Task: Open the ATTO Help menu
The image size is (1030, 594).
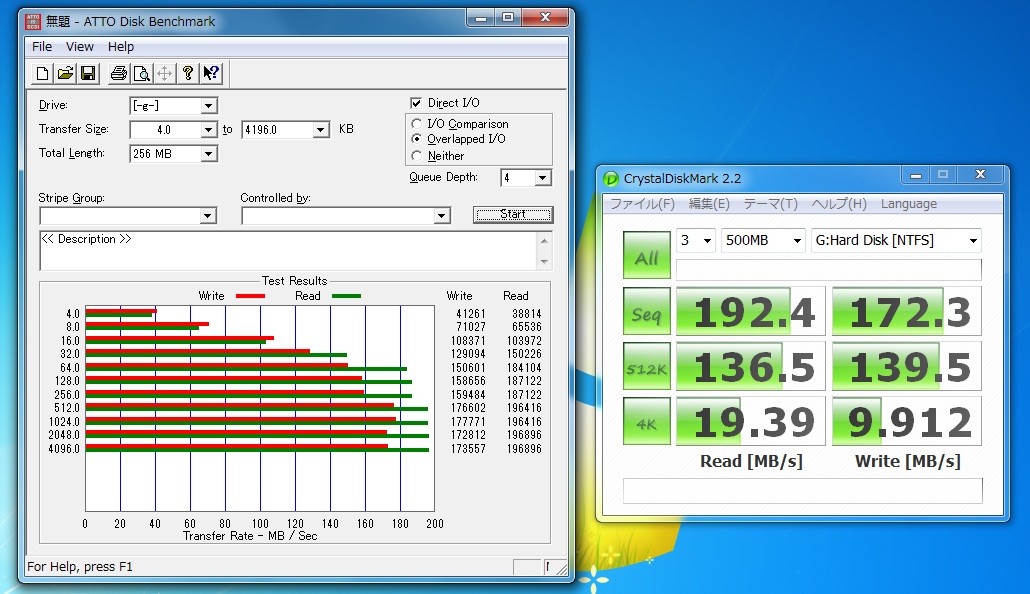Action: click(x=121, y=47)
